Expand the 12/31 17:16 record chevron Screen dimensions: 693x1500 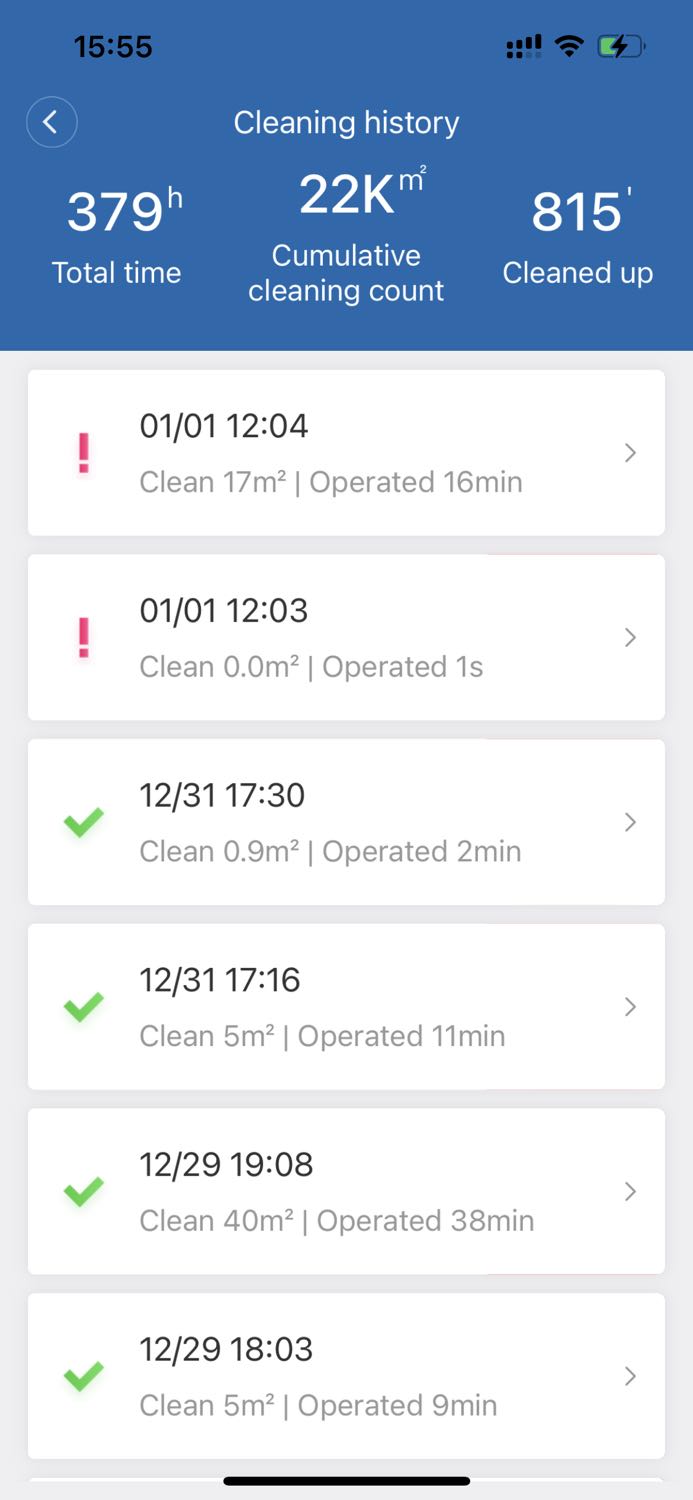pos(630,1006)
